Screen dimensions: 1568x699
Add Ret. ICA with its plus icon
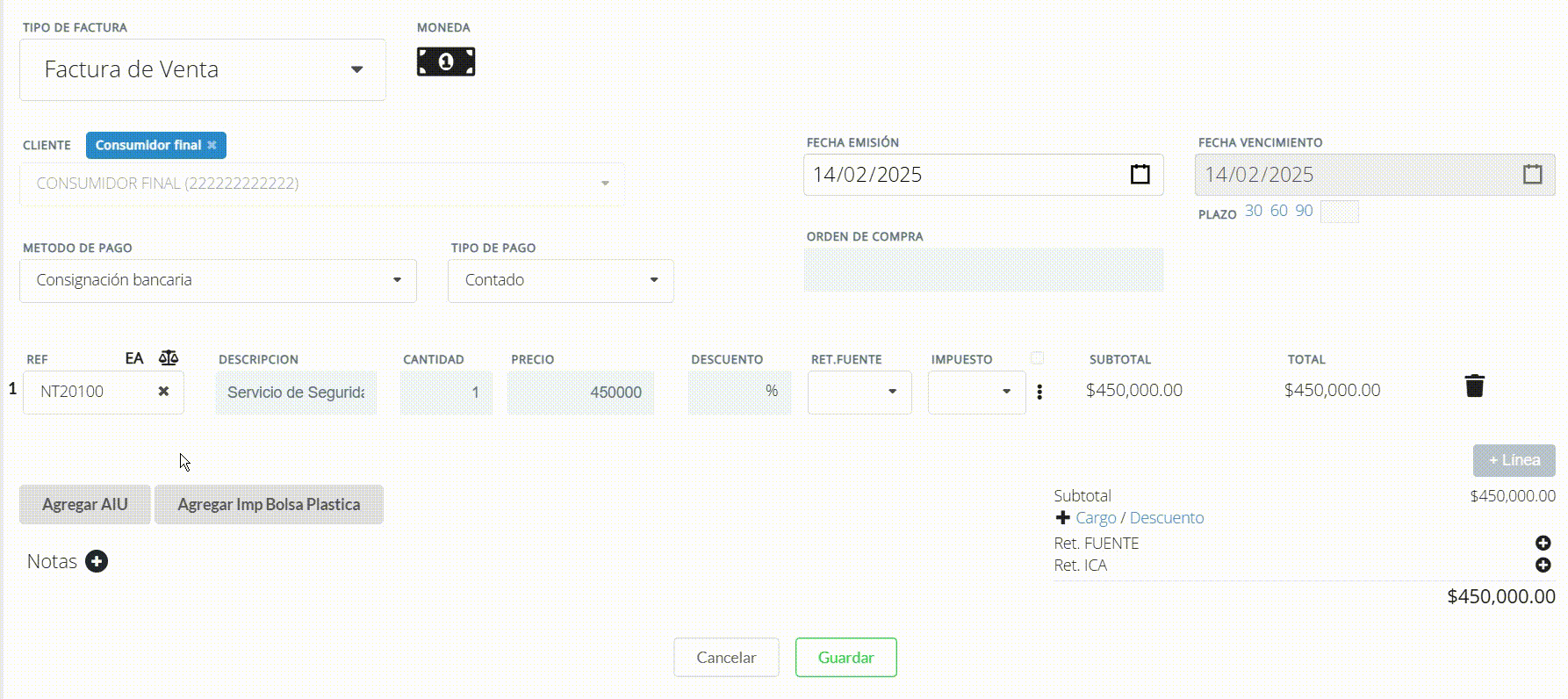(1543, 565)
